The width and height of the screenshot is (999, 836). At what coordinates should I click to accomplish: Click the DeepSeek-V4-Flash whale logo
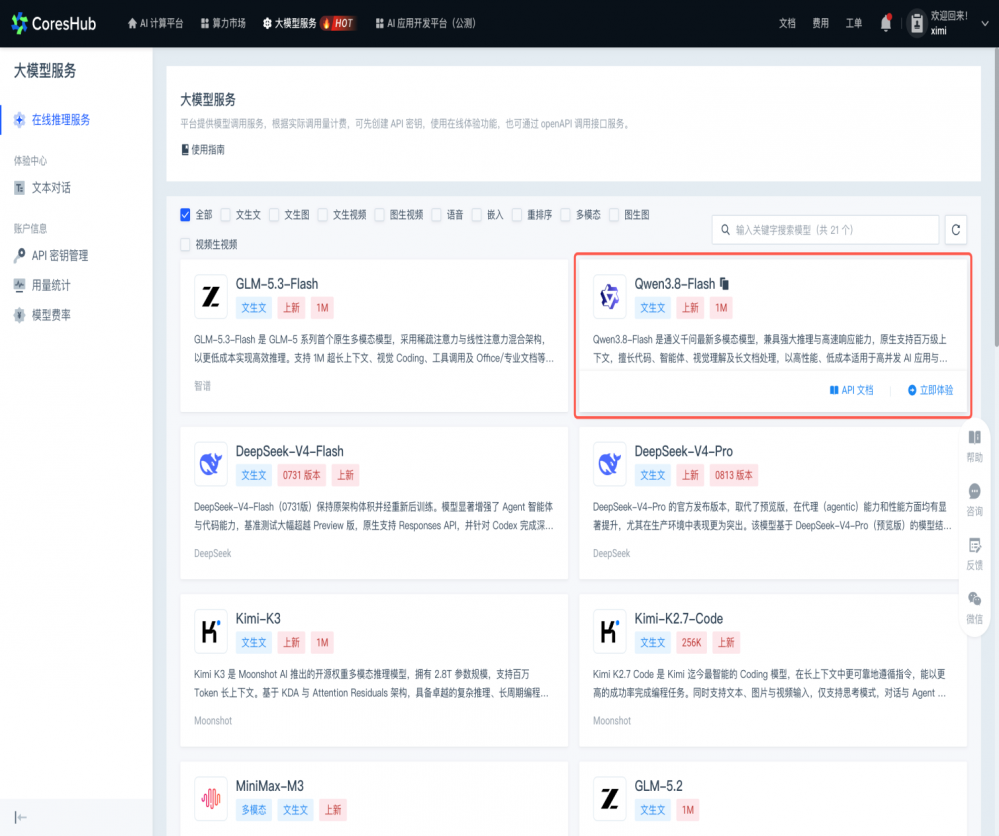click(211, 464)
